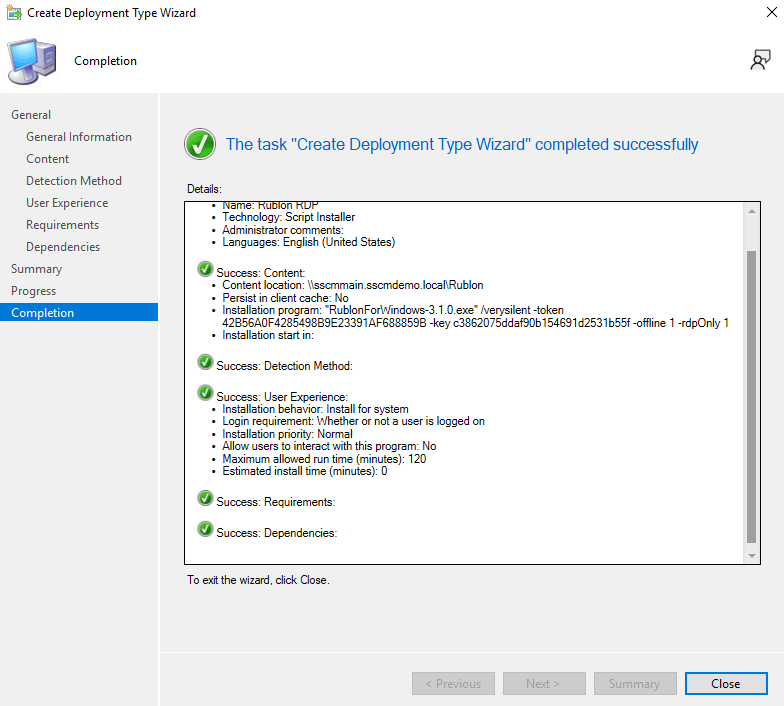784x706 pixels.
Task: Select the Summary step in navigation
Action: pos(36,269)
